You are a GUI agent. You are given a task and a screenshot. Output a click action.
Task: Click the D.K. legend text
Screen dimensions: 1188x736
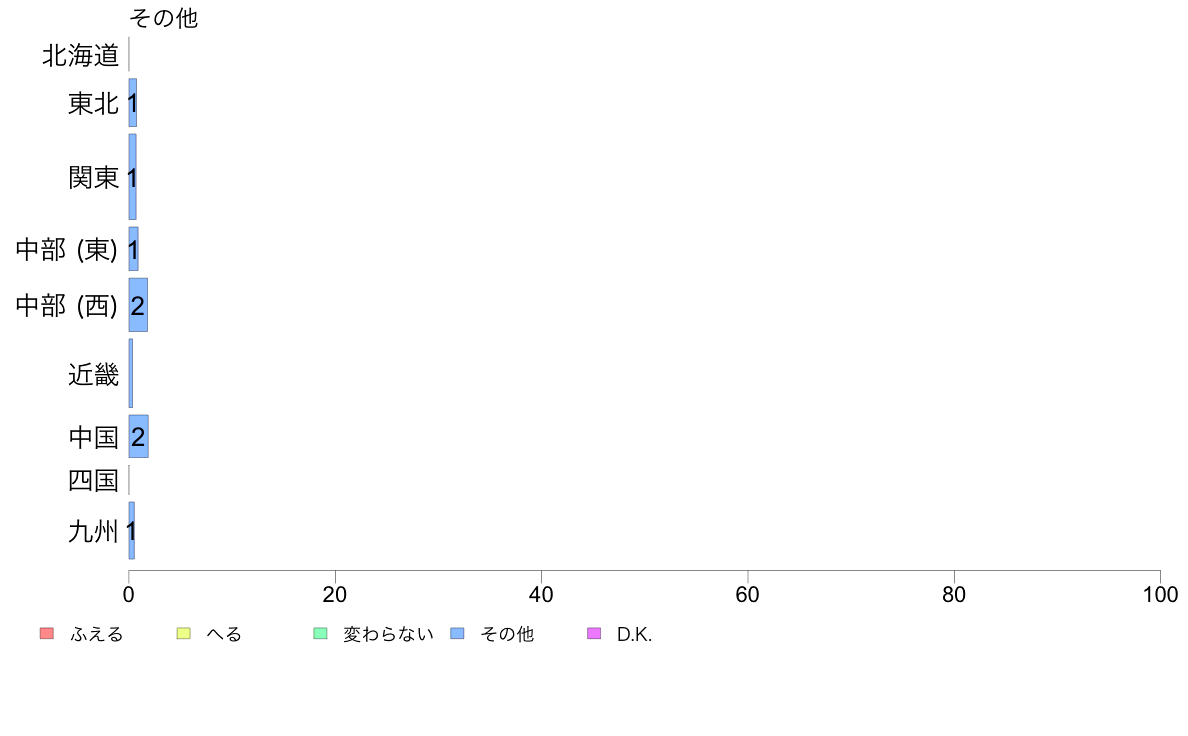pyautogui.click(x=634, y=634)
